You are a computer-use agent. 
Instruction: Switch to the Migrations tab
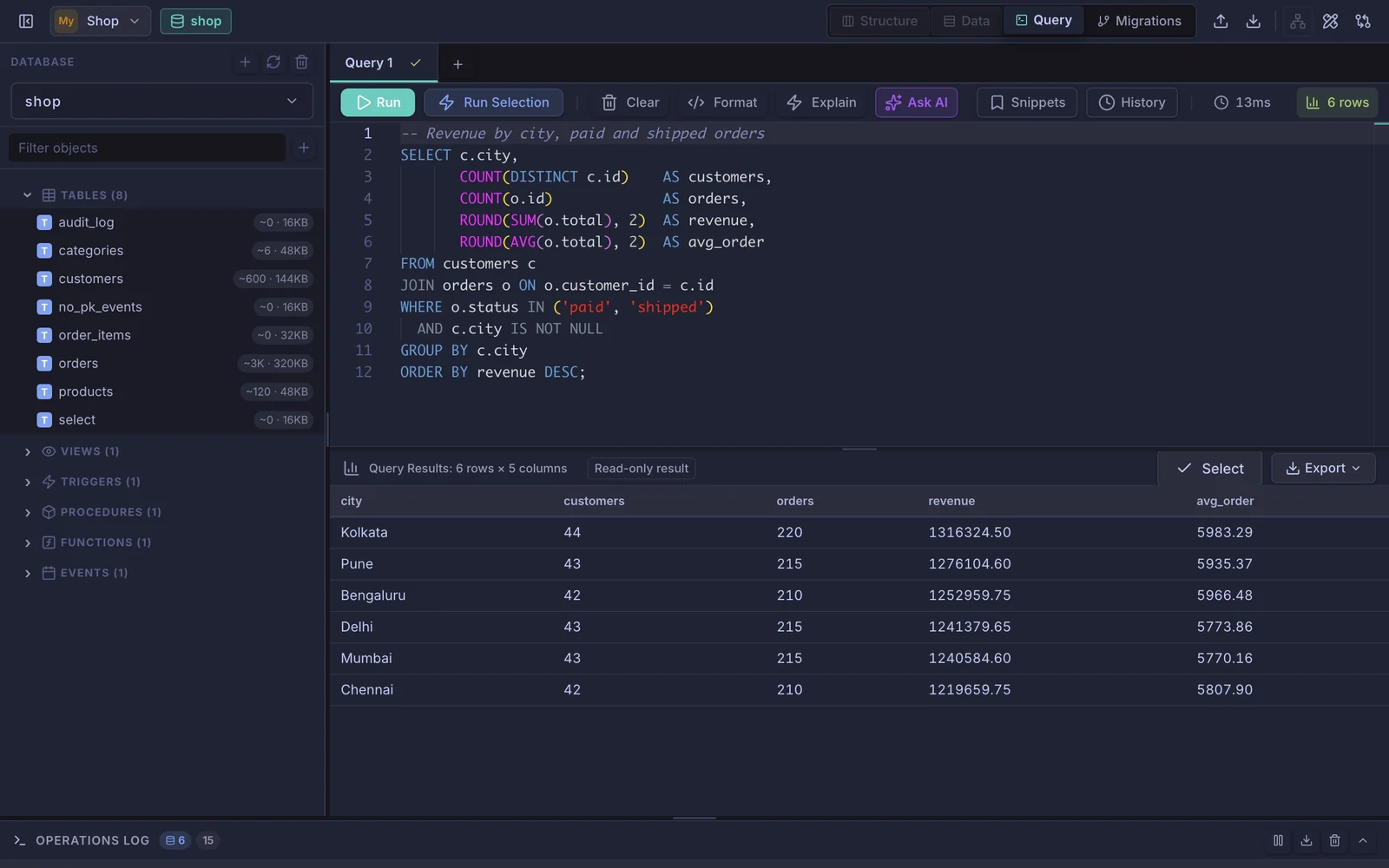click(1139, 21)
